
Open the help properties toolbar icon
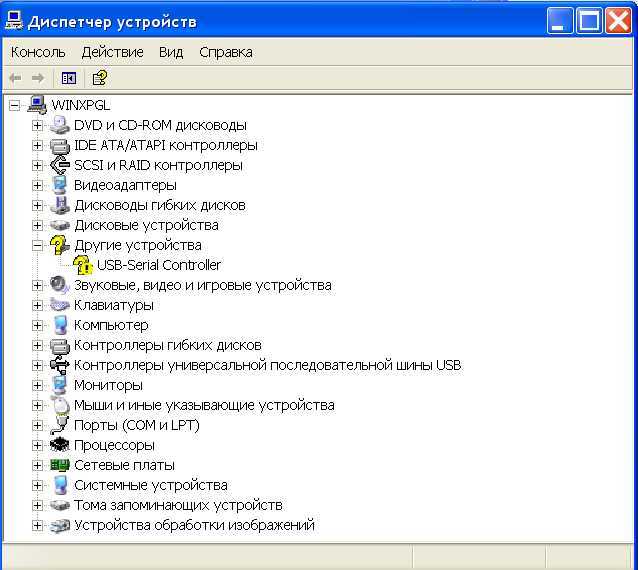100,78
